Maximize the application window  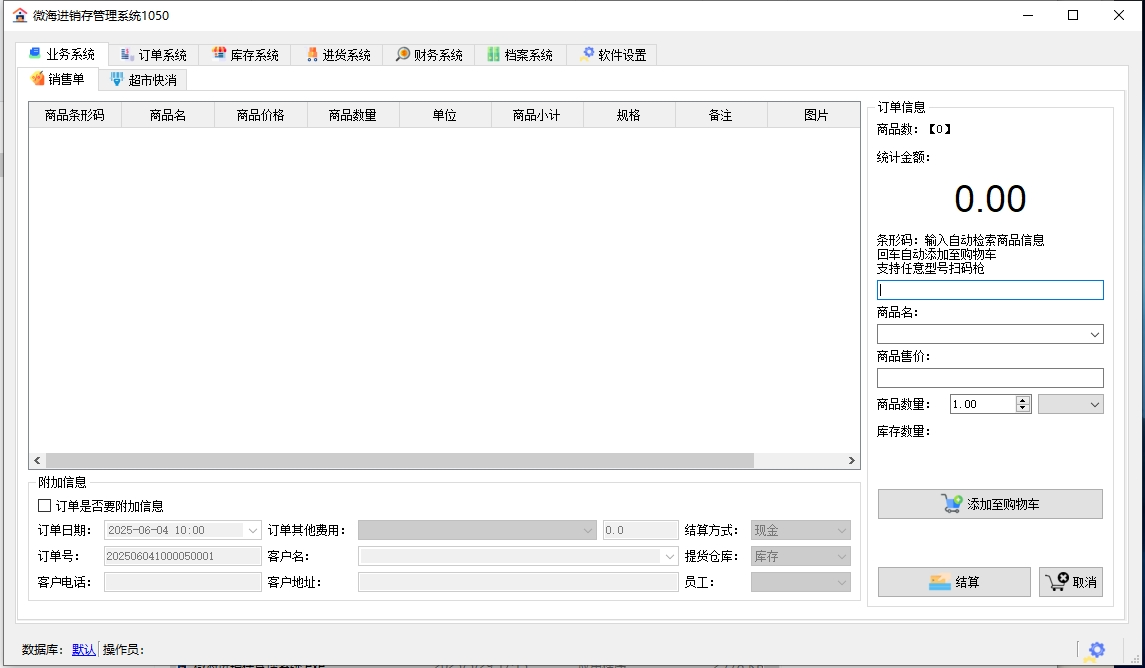[1073, 15]
